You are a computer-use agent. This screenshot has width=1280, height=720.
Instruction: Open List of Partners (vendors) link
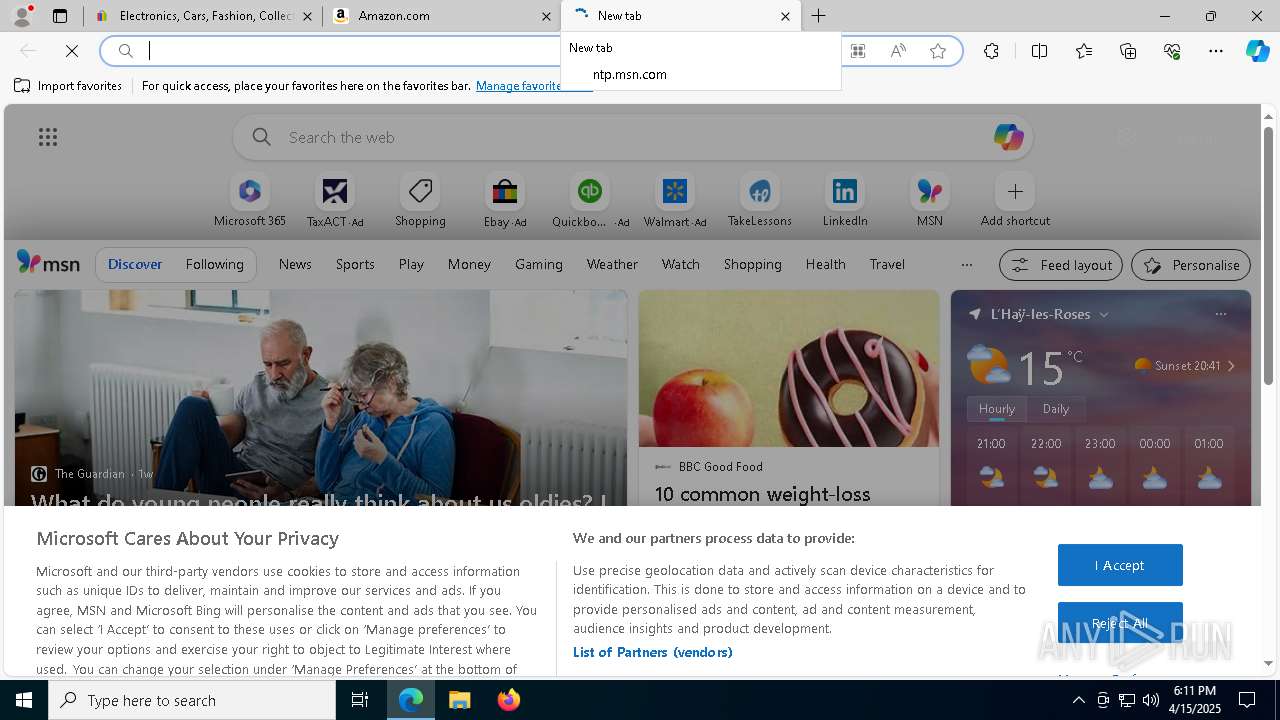click(653, 652)
